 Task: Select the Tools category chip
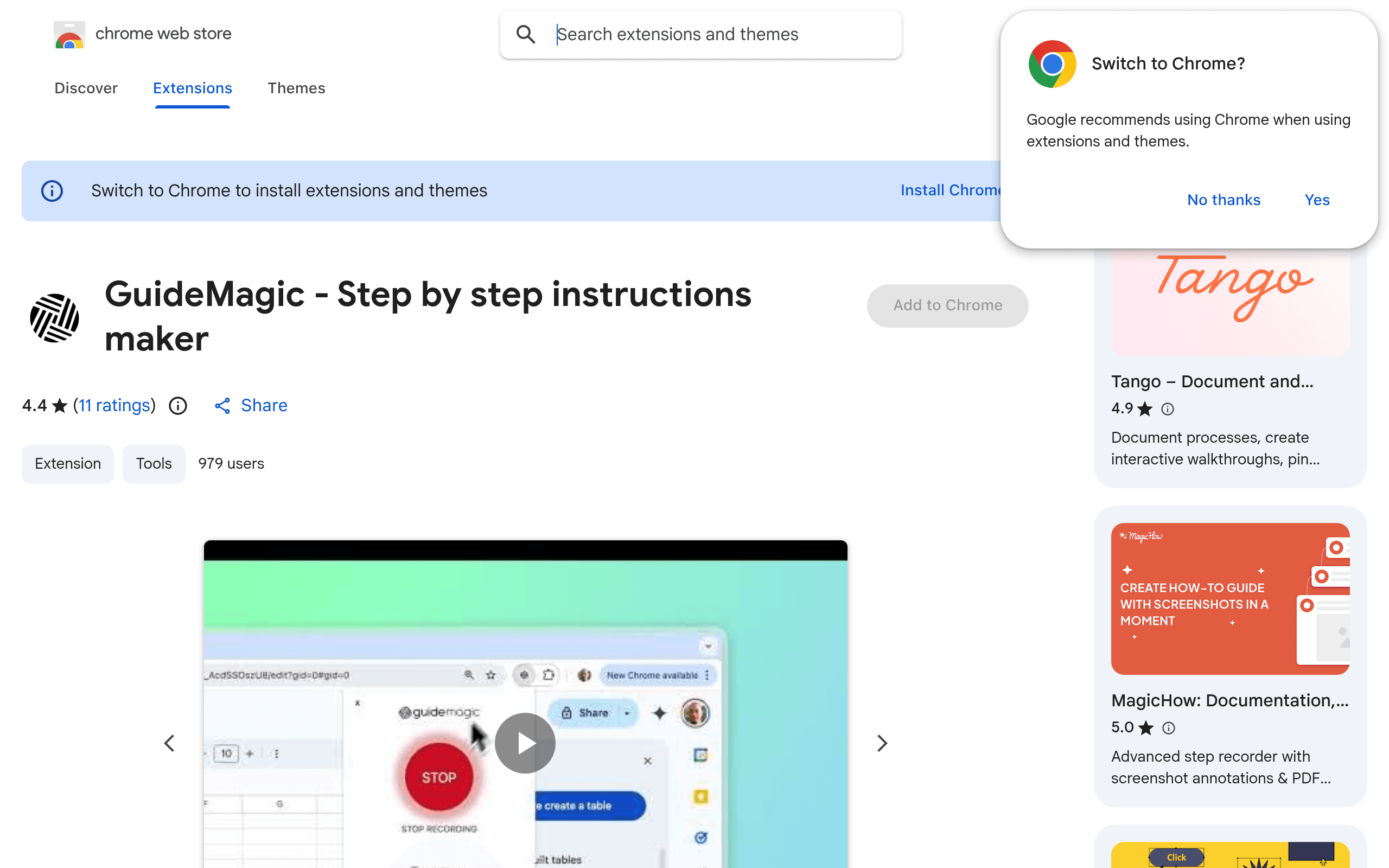[x=154, y=464]
